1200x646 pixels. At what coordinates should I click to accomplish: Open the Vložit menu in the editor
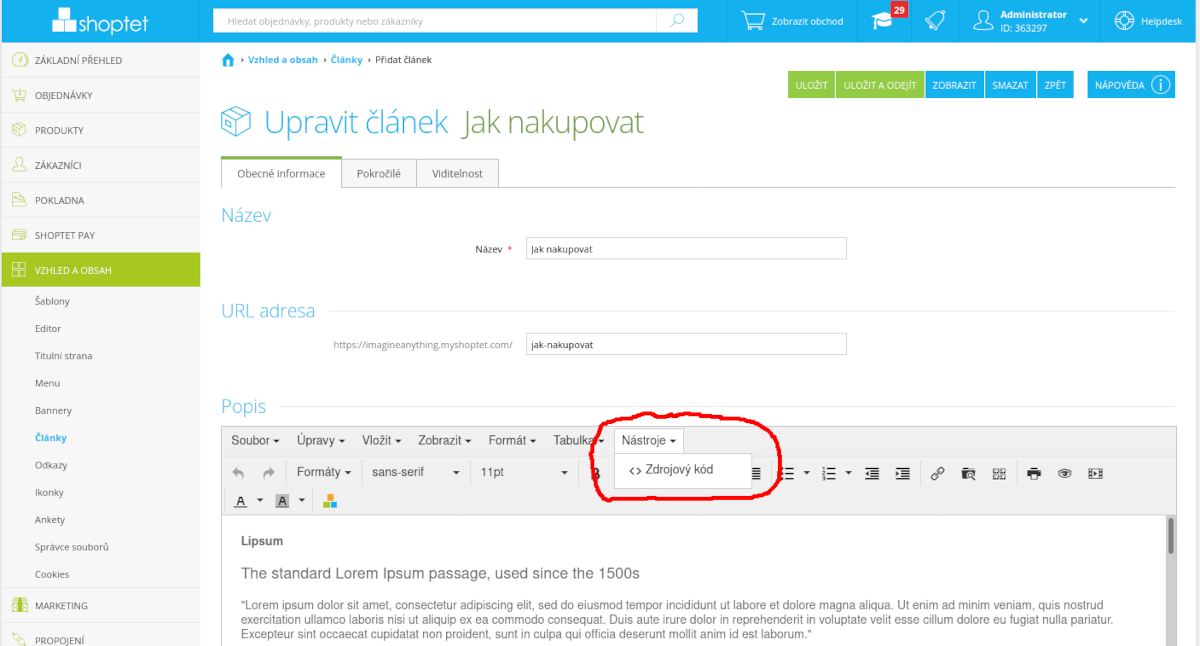(382, 441)
